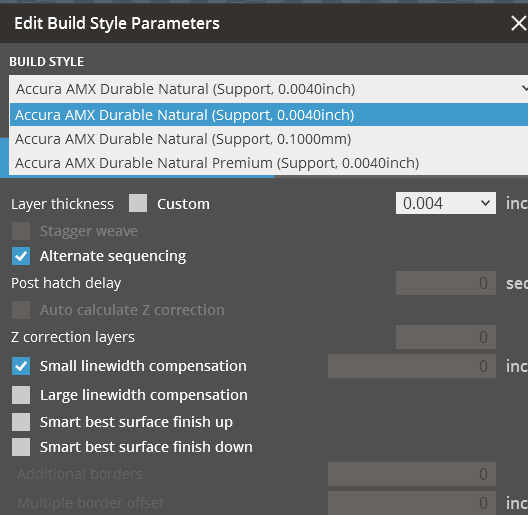Image resolution: width=528 pixels, height=515 pixels.
Task: Click the Z correction layers value field
Action: pyautogui.click(x=446, y=337)
